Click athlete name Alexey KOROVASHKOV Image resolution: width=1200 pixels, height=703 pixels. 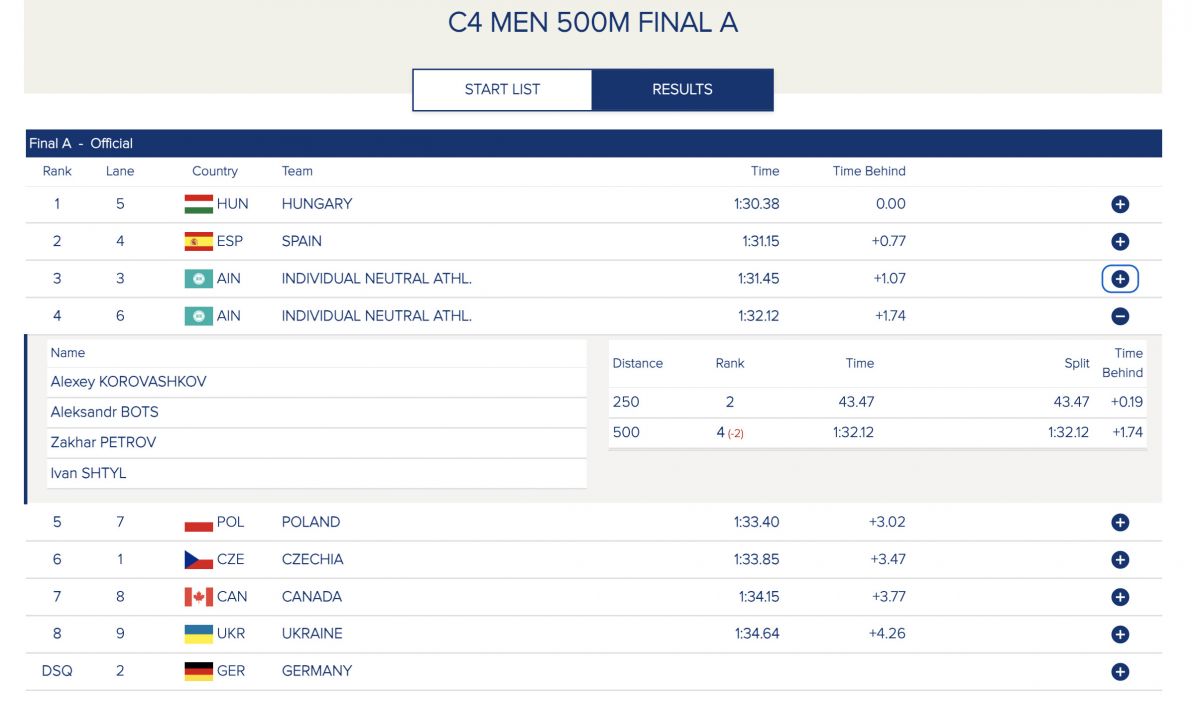(128, 382)
